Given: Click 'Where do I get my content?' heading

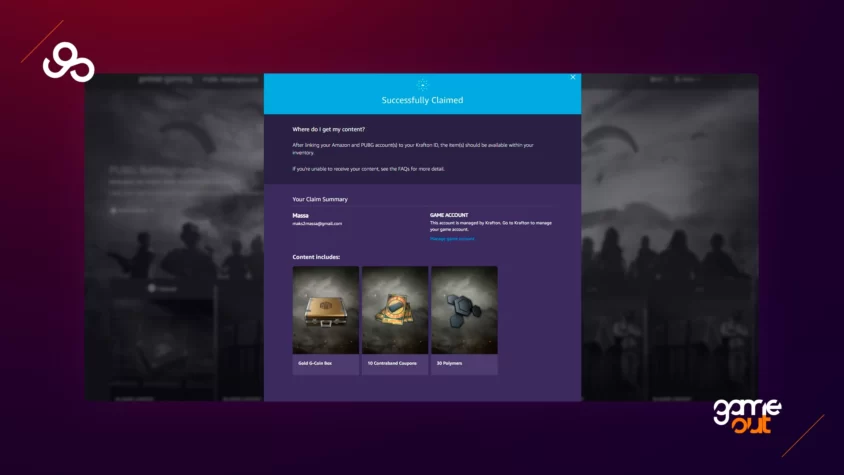Looking at the screenshot, I should pos(328,129).
